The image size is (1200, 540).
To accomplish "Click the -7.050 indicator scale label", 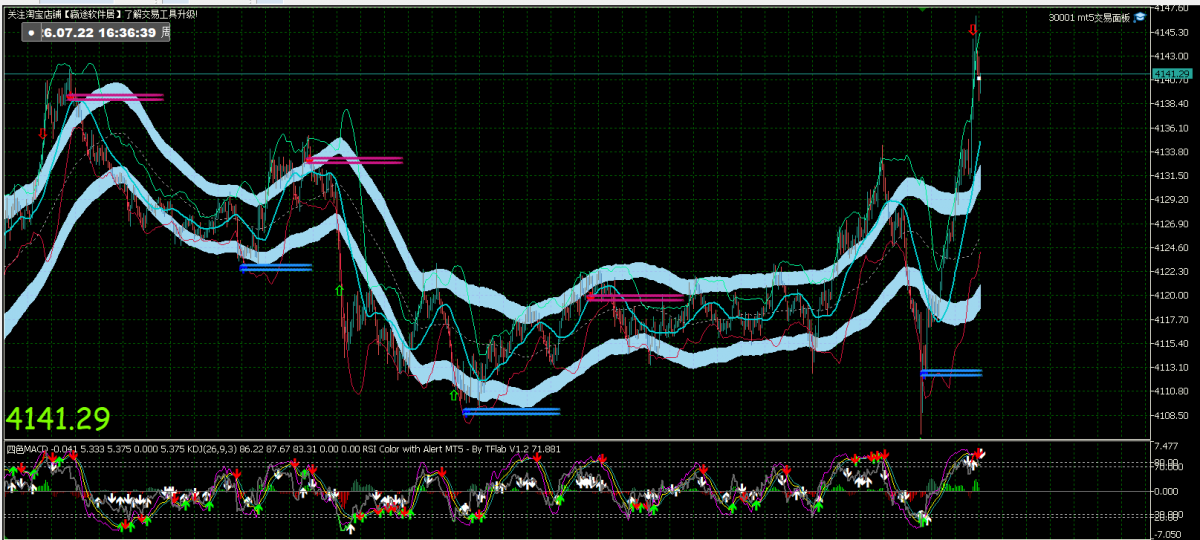I will [1166, 533].
